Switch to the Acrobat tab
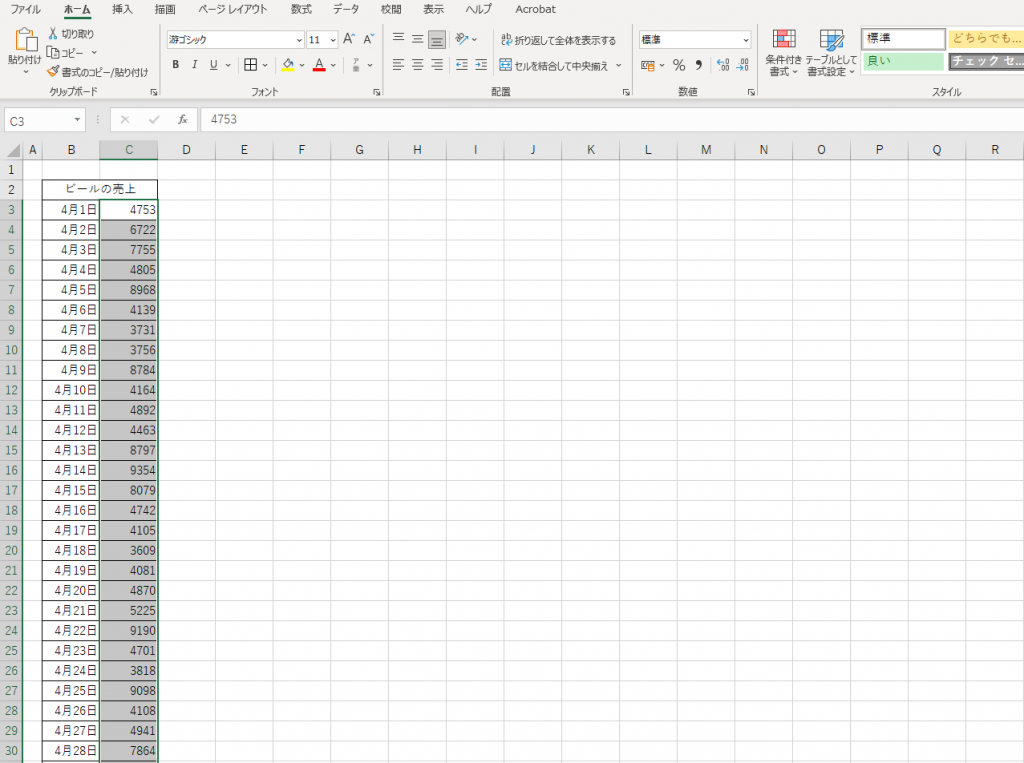This screenshot has width=1024, height=763. 536,9
